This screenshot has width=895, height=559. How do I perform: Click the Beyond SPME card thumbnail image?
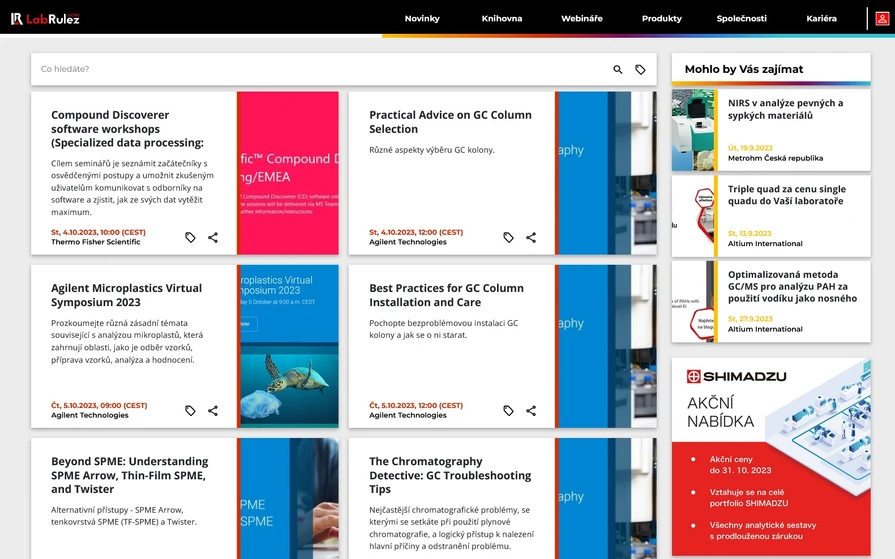(288, 498)
